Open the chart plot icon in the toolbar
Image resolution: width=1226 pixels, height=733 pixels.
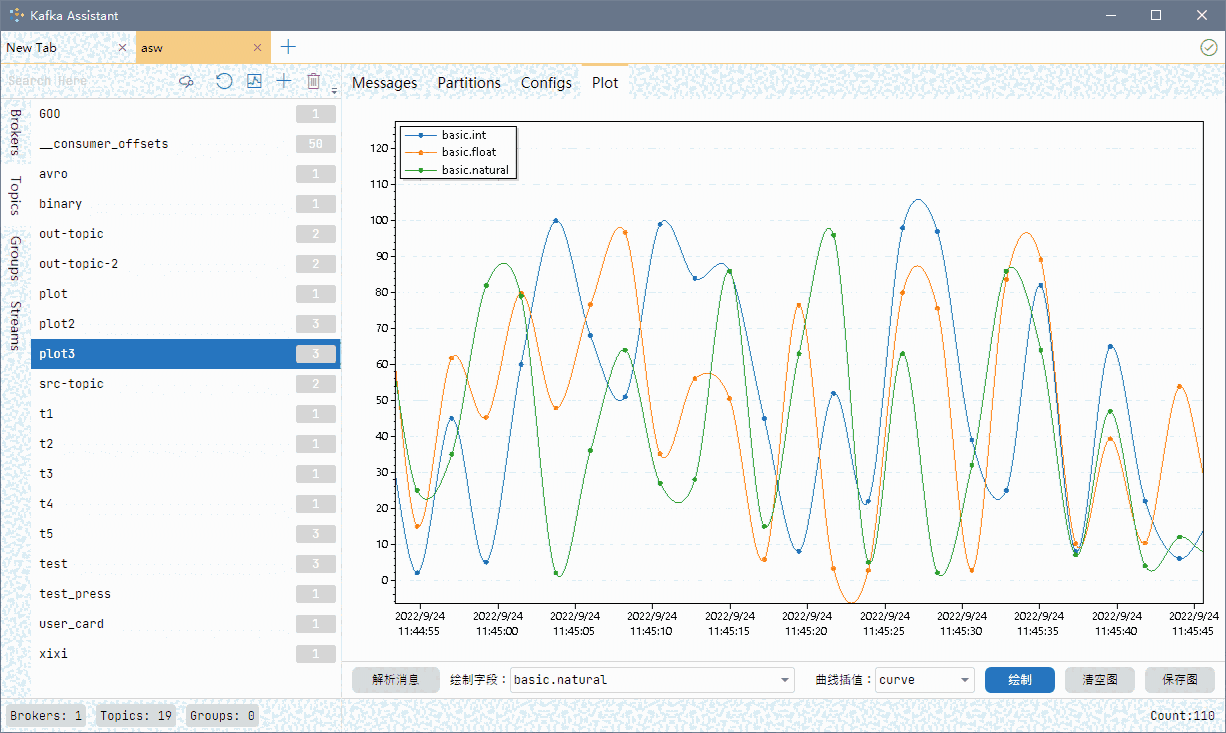(x=254, y=81)
